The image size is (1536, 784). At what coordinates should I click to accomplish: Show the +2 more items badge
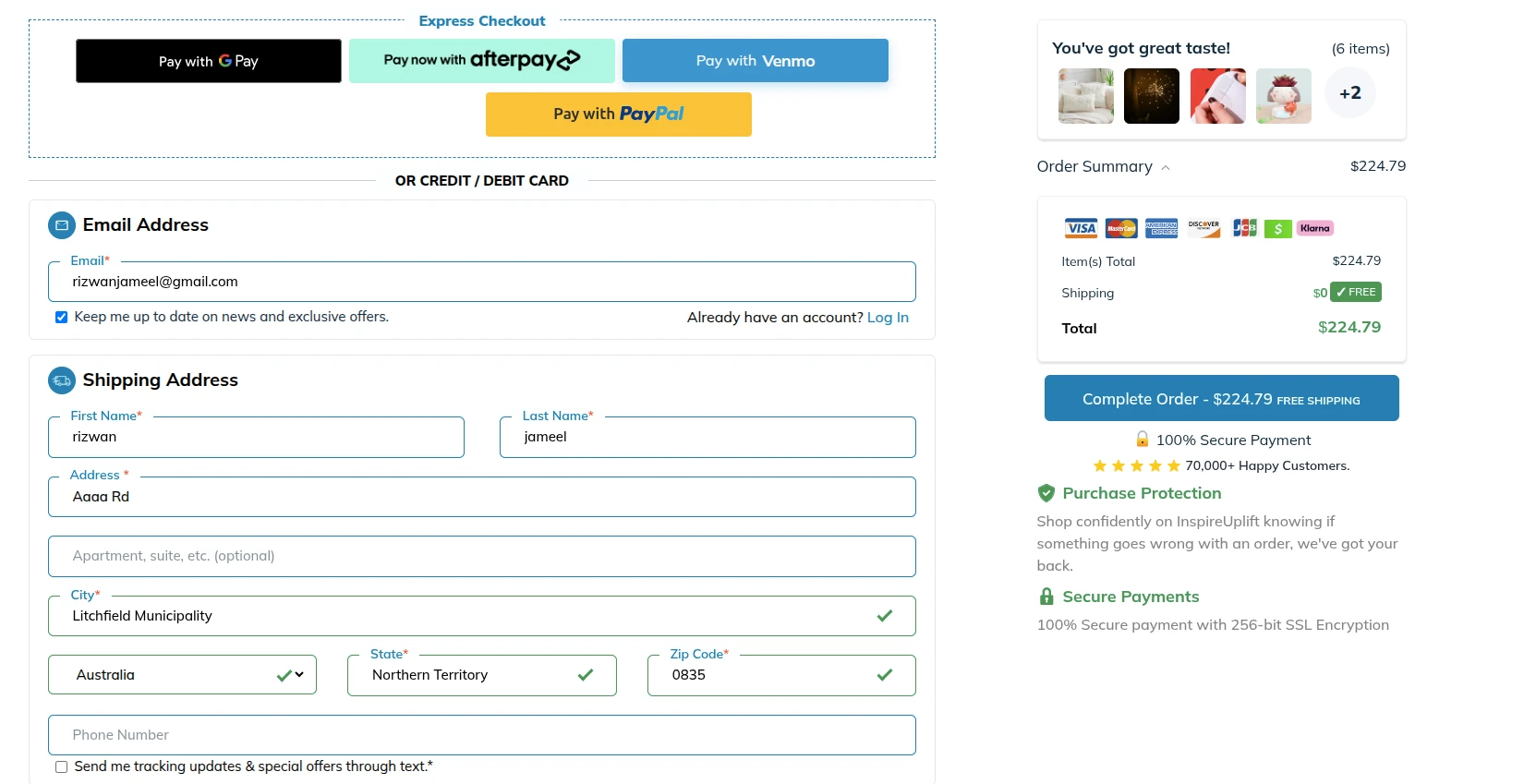1350,93
